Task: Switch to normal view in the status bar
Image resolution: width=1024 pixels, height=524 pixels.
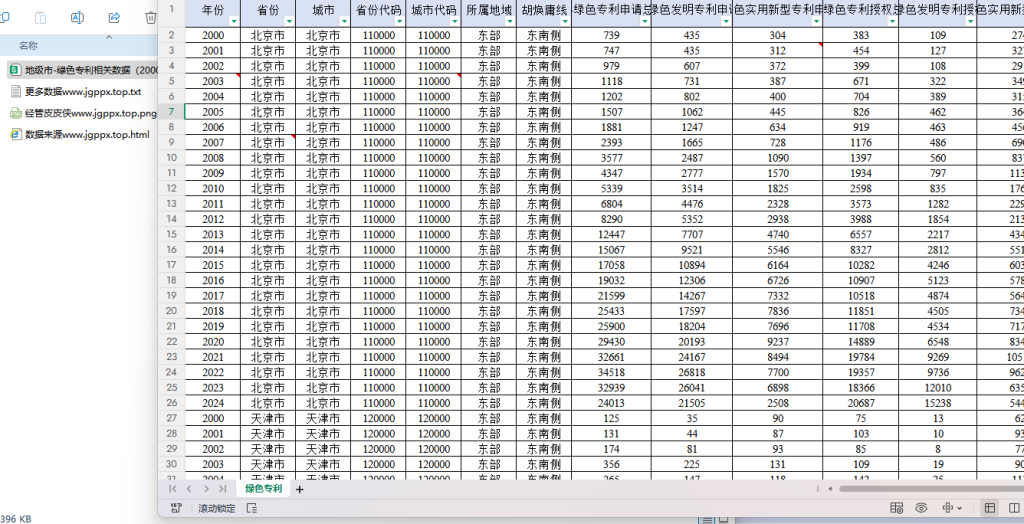Action: [x=990, y=508]
